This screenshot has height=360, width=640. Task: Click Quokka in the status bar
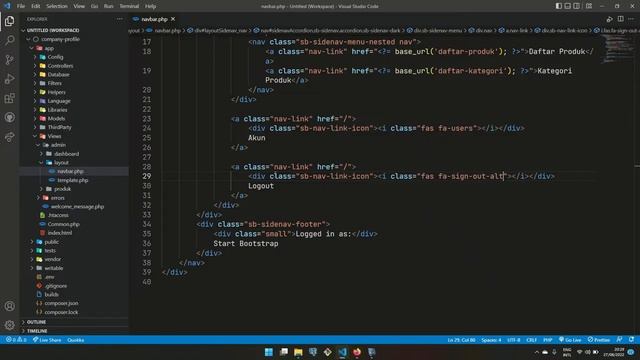(x=76, y=340)
